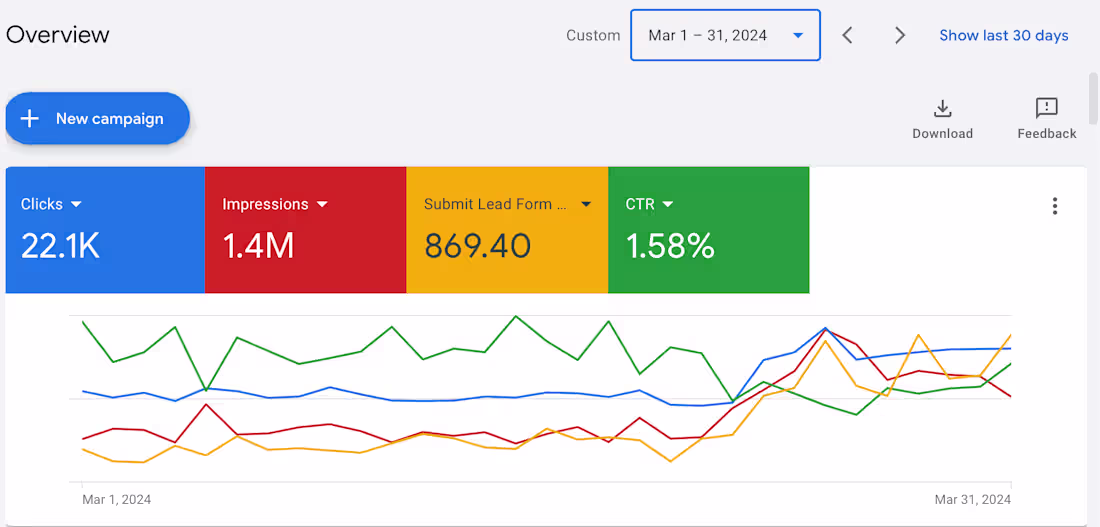Click the Mar 31, 2024 axis label
The image size is (1100, 527).
973,500
